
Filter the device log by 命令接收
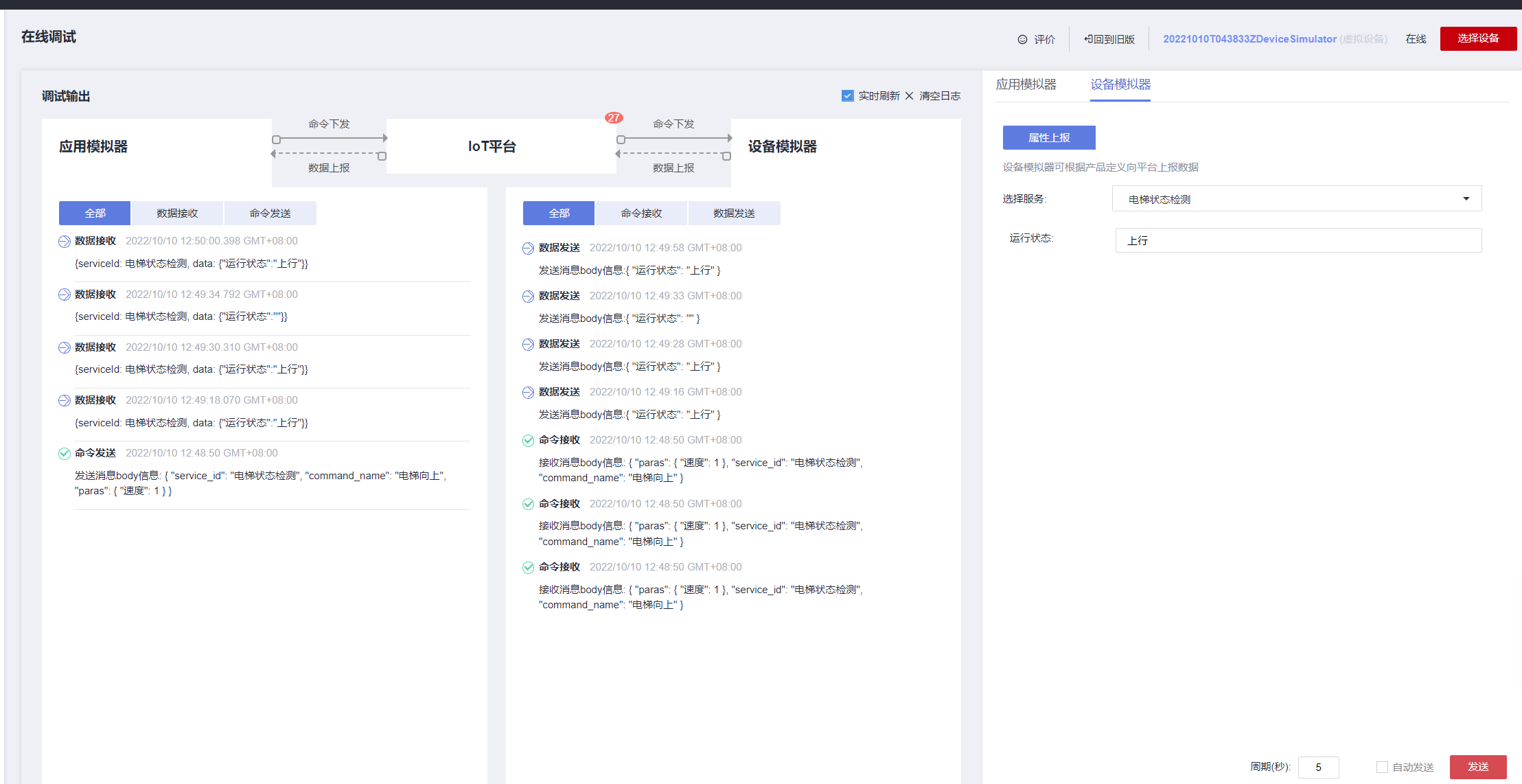(641, 214)
